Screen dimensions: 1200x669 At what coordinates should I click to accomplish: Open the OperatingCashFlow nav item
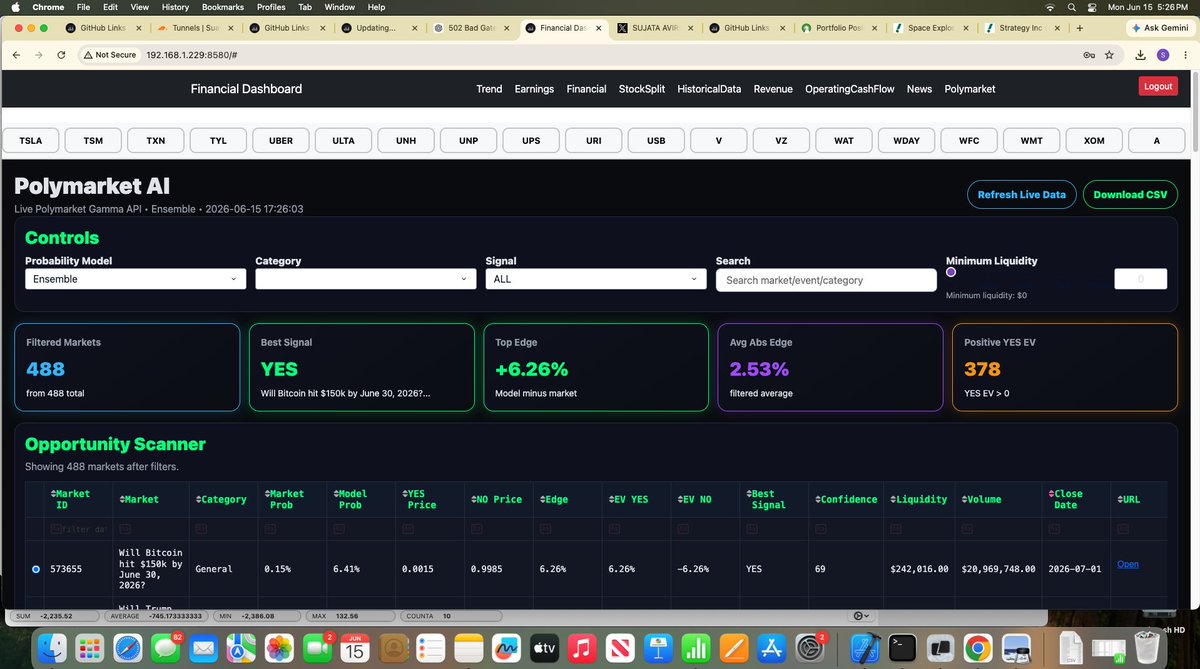tap(850, 89)
